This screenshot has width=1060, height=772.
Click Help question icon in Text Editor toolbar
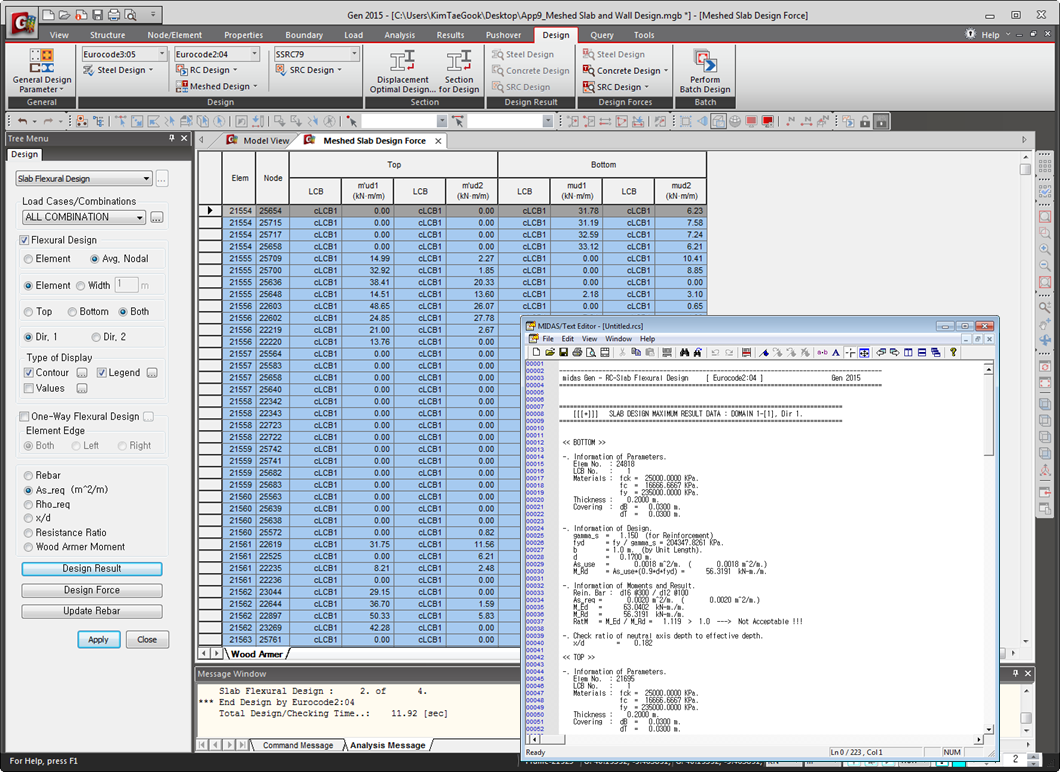click(953, 352)
